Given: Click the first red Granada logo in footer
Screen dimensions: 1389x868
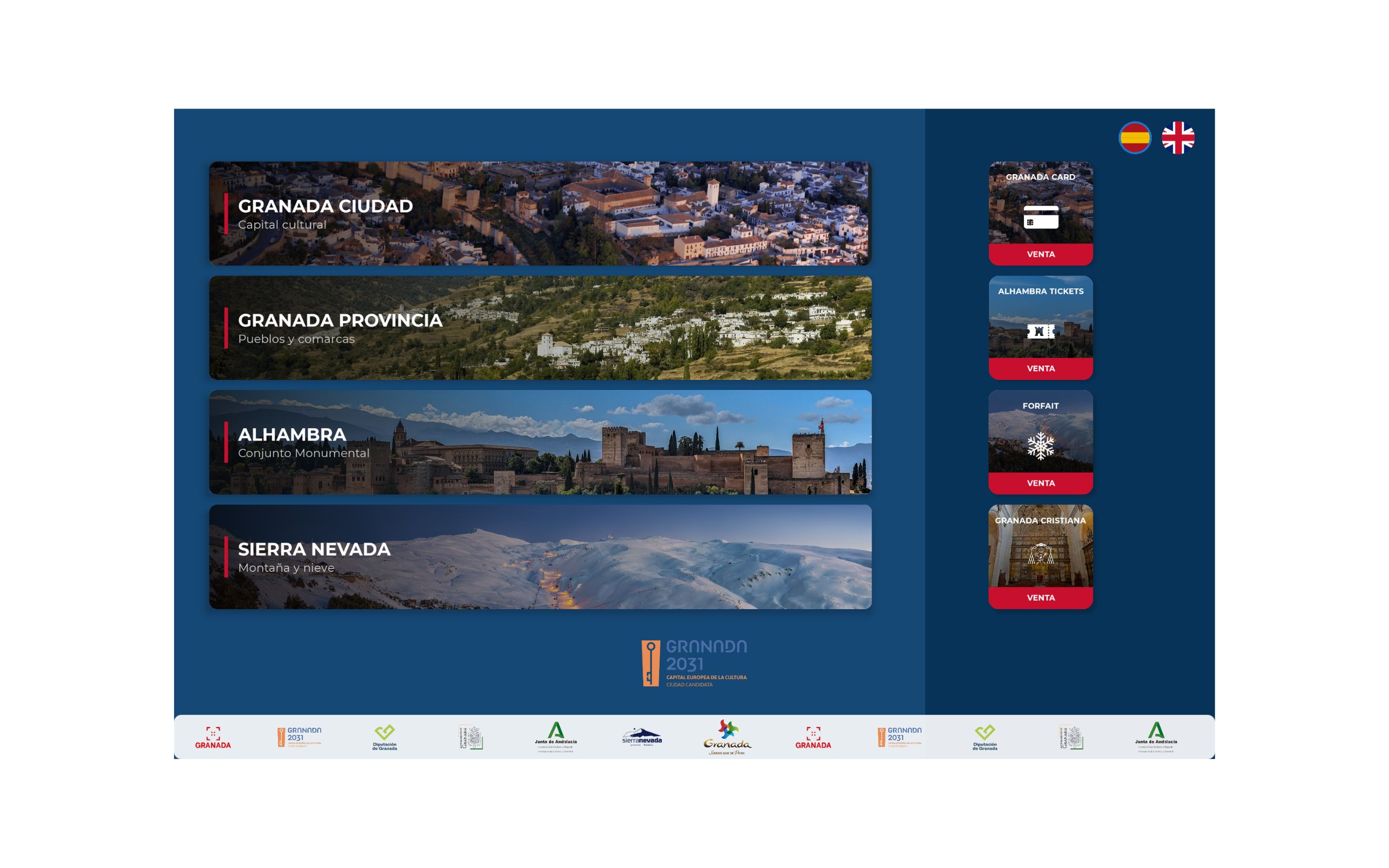Looking at the screenshot, I should click(213, 738).
